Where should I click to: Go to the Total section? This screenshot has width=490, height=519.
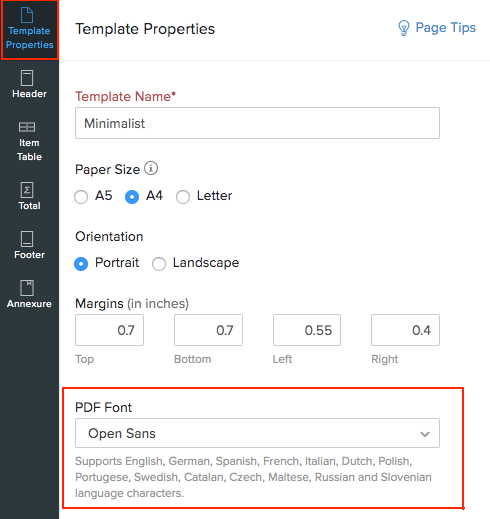coord(29,196)
